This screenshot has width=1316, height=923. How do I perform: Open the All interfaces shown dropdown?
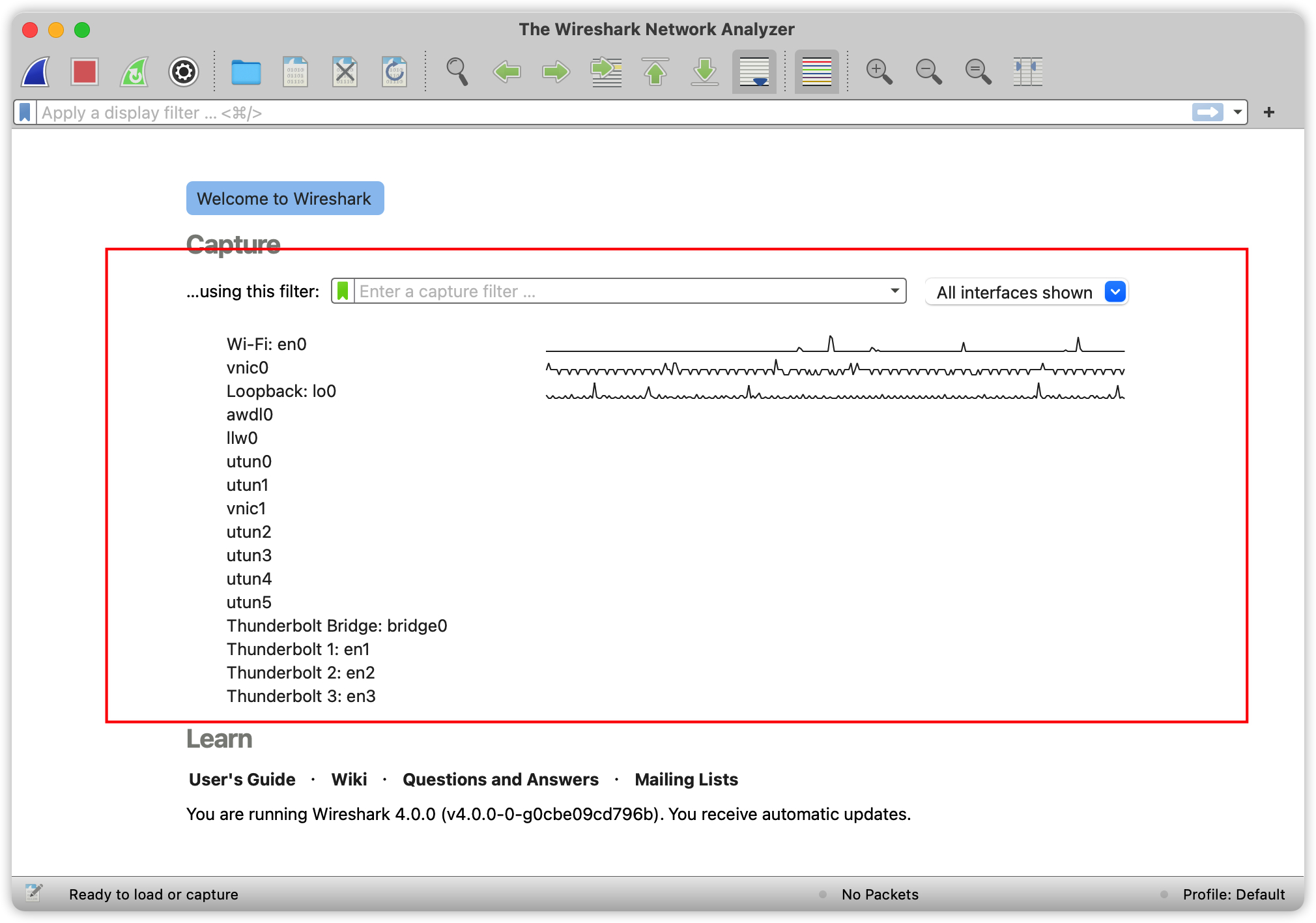point(1115,291)
